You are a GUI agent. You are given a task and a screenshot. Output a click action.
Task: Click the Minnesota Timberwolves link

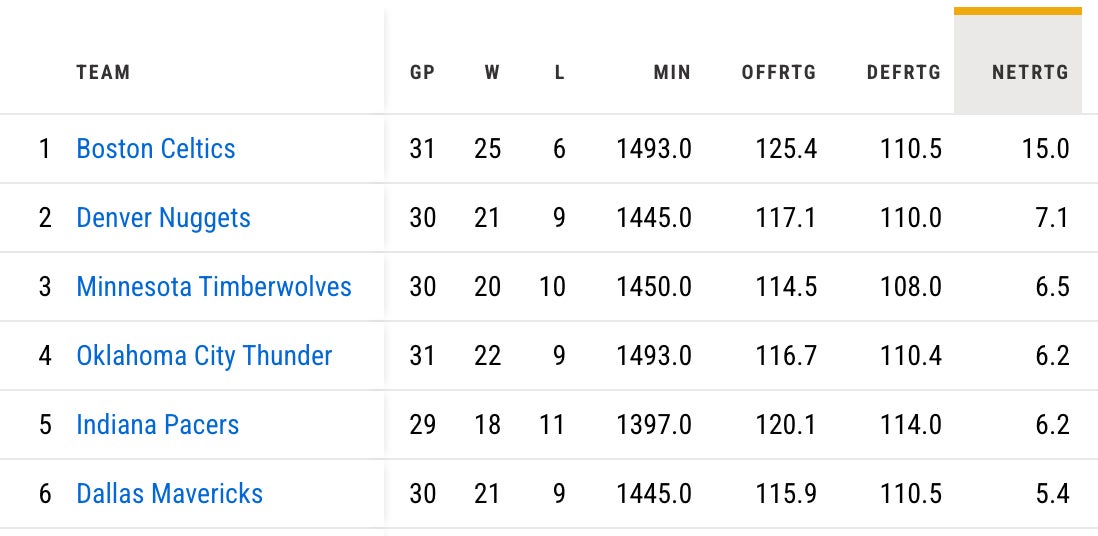[x=214, y=287]
